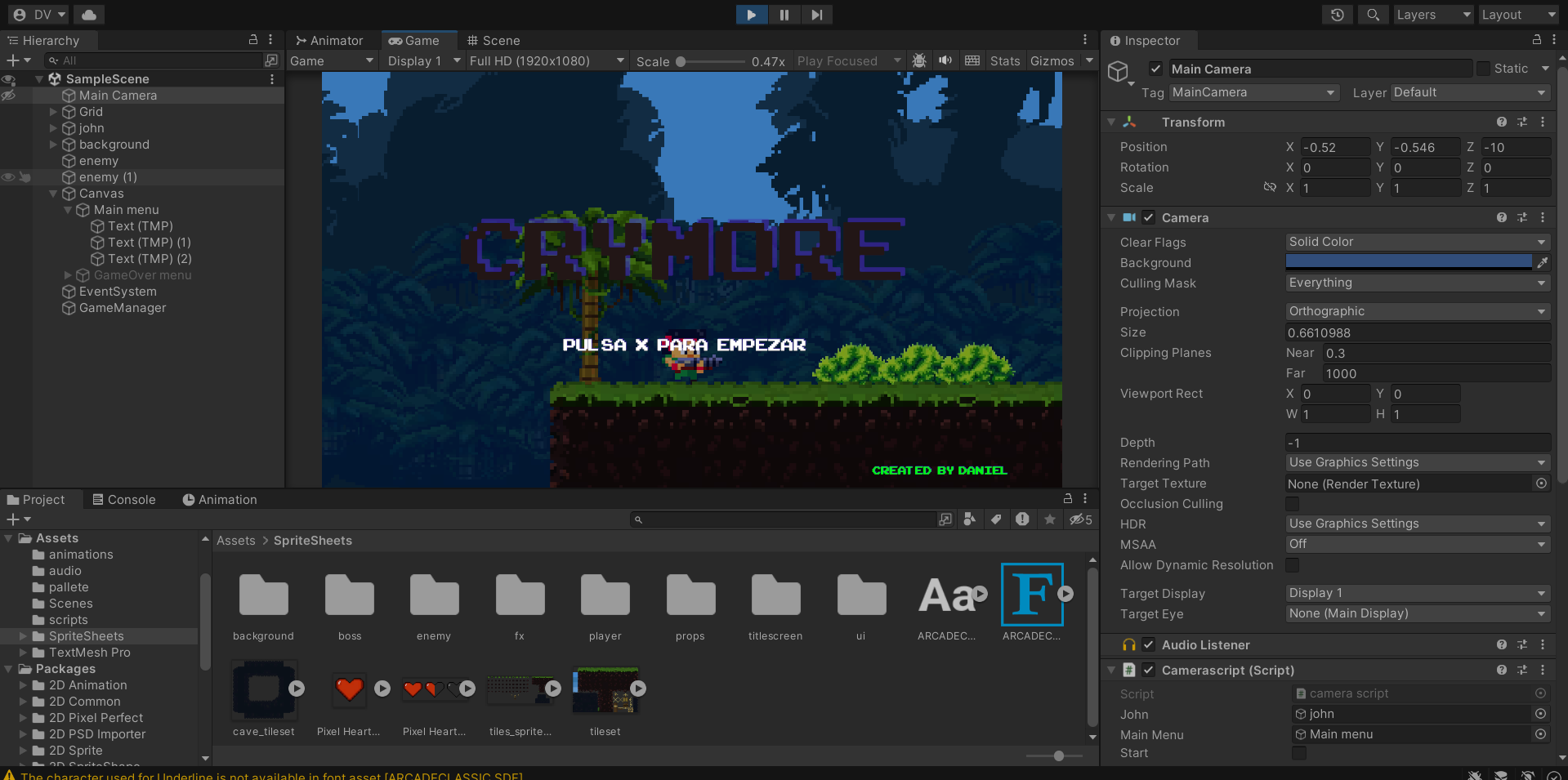Open Unity cloud services icon
This screenshot has height=780, width=1568.
click(x=89, y=15)
